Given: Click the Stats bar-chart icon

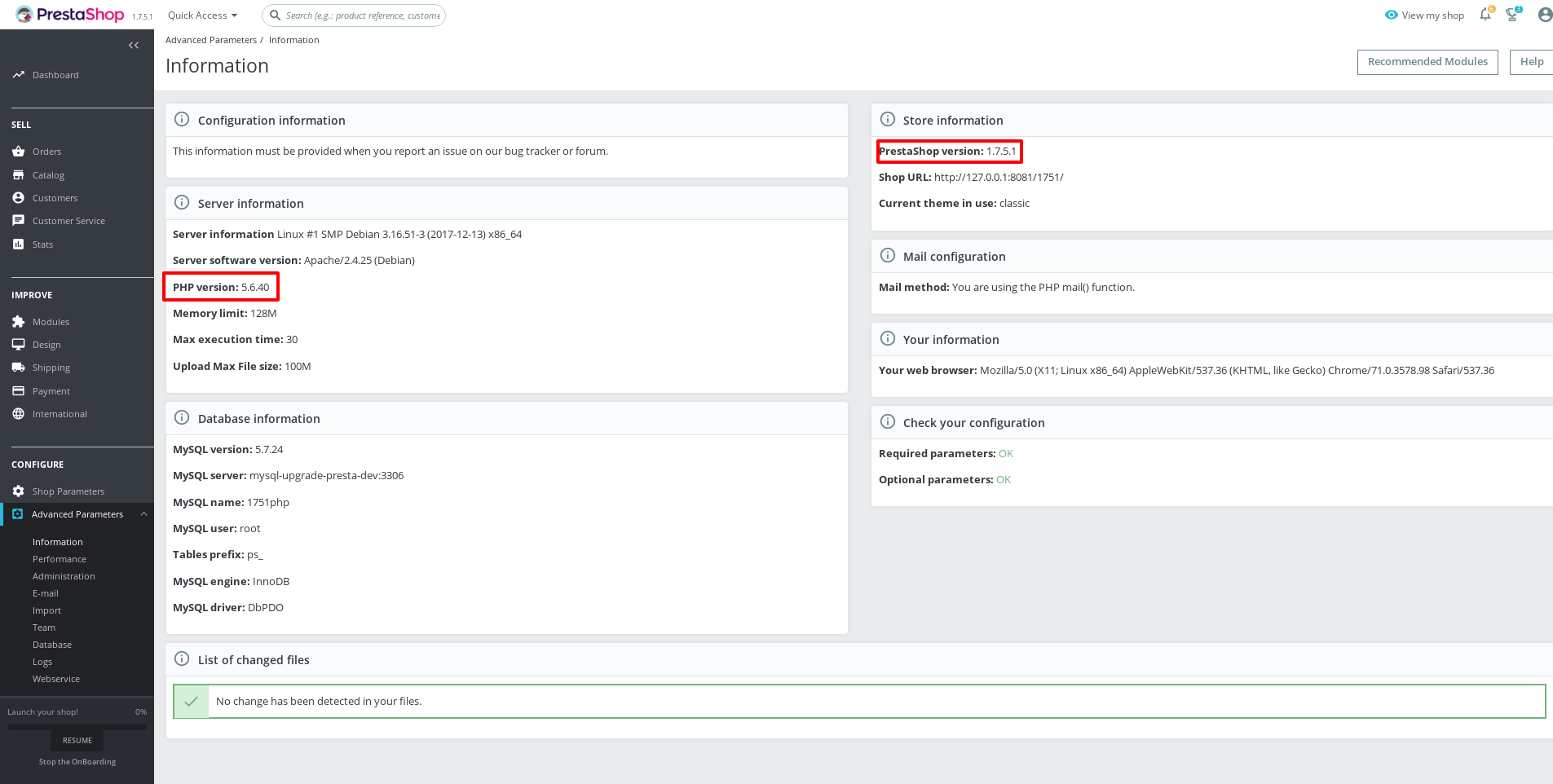Looking at the screenshot, I should click(x=19, y=244).
